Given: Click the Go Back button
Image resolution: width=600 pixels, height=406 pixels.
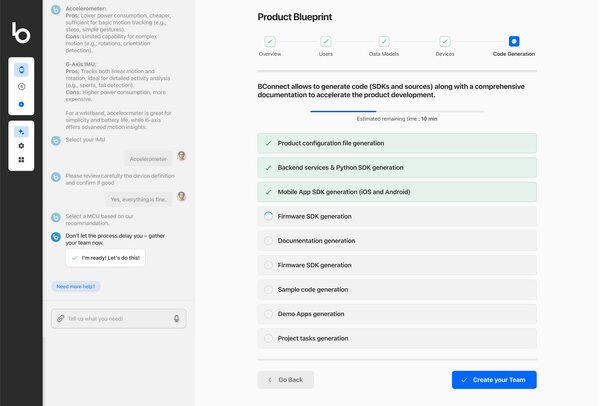Looking at the screenshot, I should click(x=286, y=380).
